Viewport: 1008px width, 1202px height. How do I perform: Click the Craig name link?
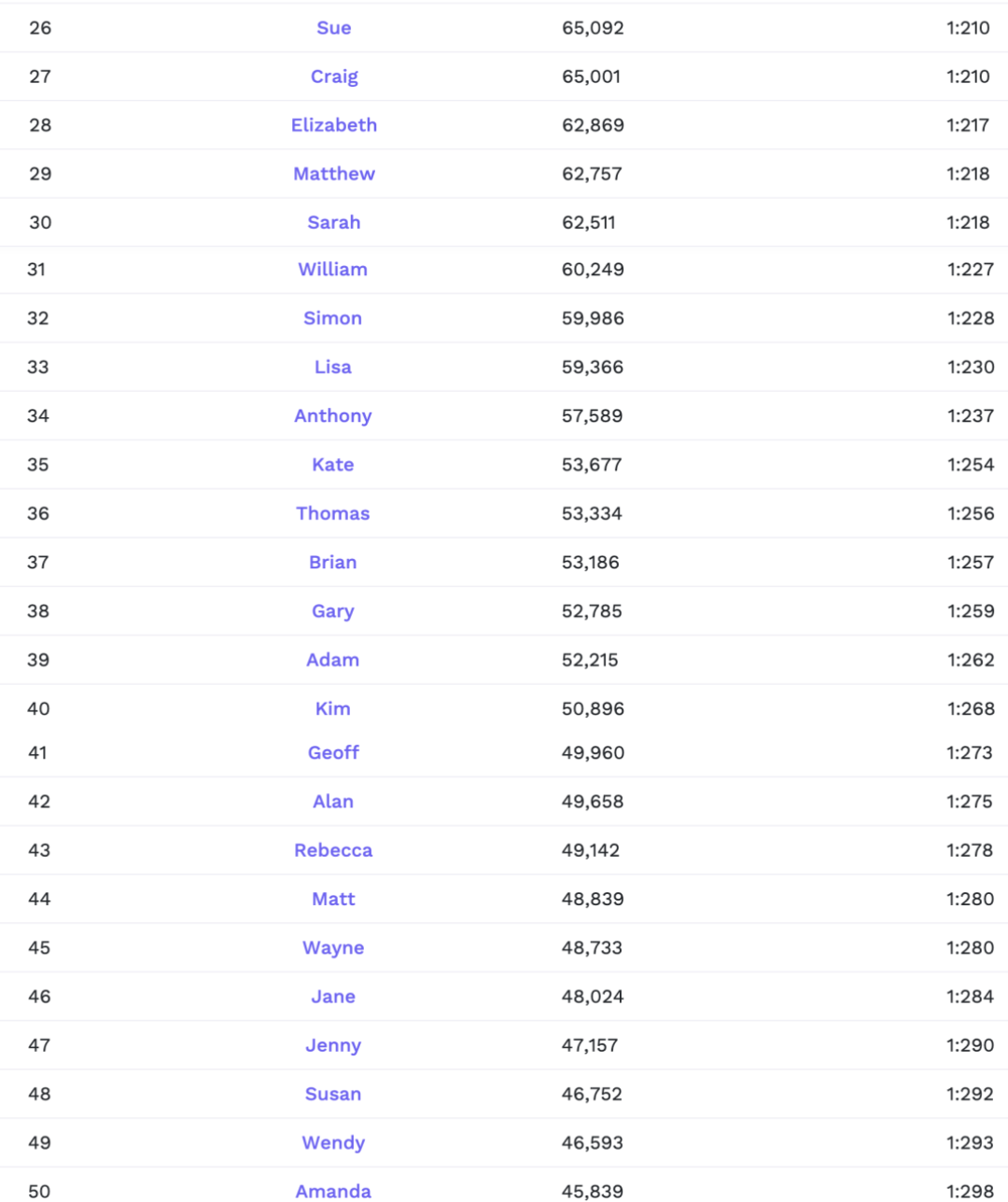click(334, 77)
